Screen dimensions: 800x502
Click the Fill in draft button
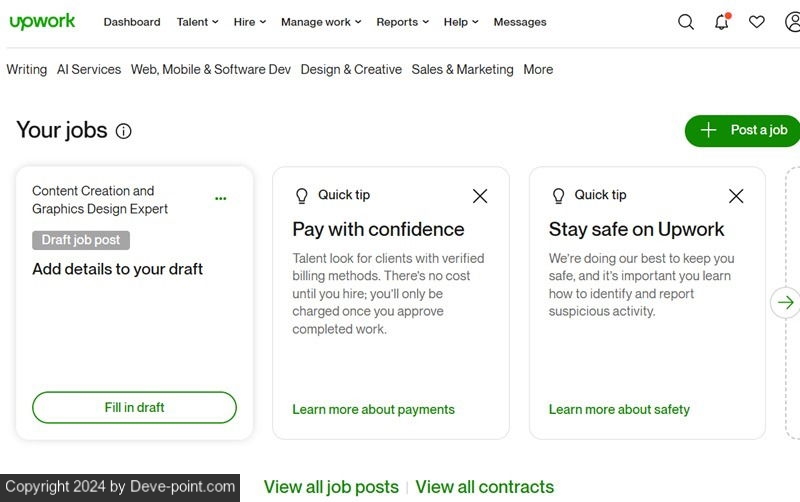pyautogui.click(x=134, y=407)
